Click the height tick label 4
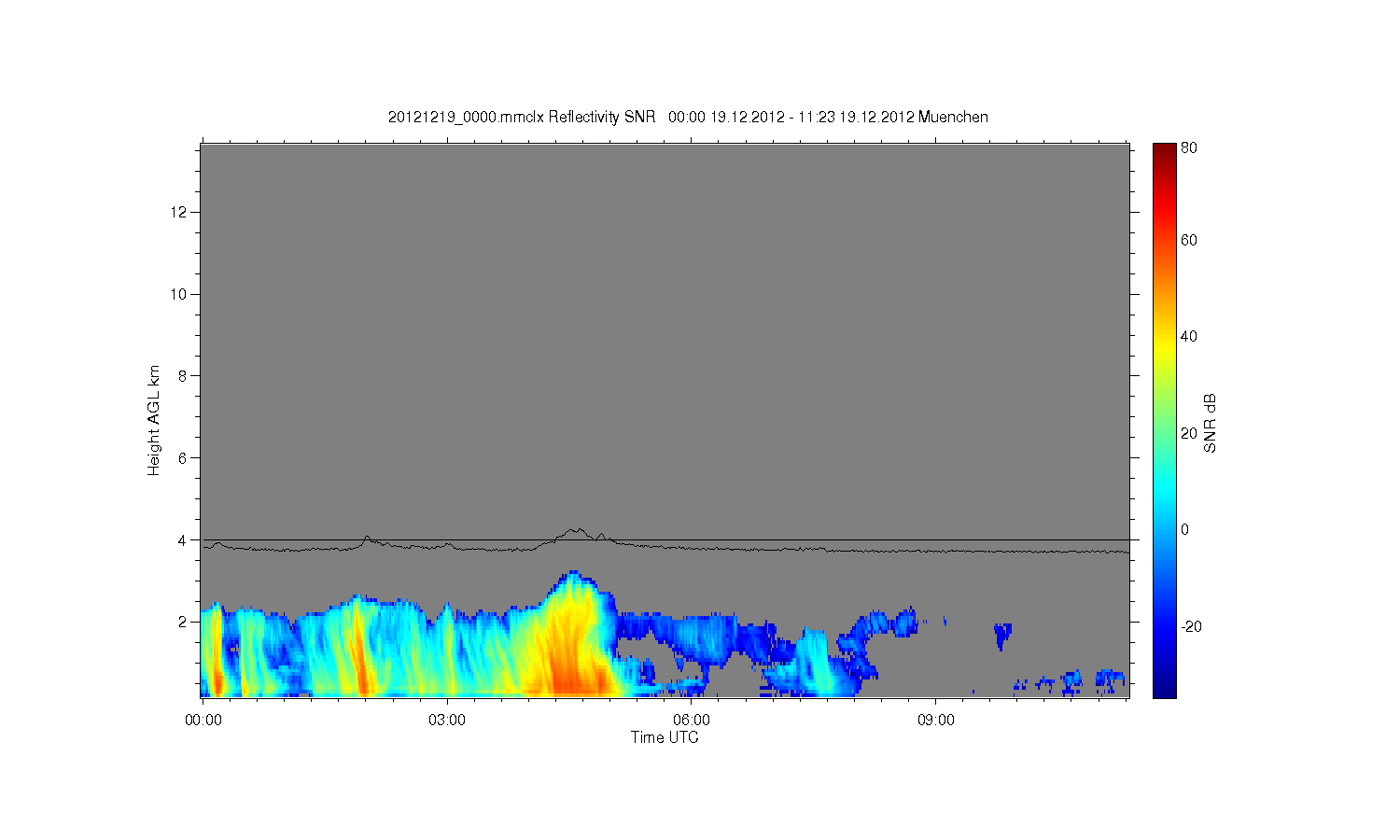This screenshot has height=840, width=1400. click(182, 539)
